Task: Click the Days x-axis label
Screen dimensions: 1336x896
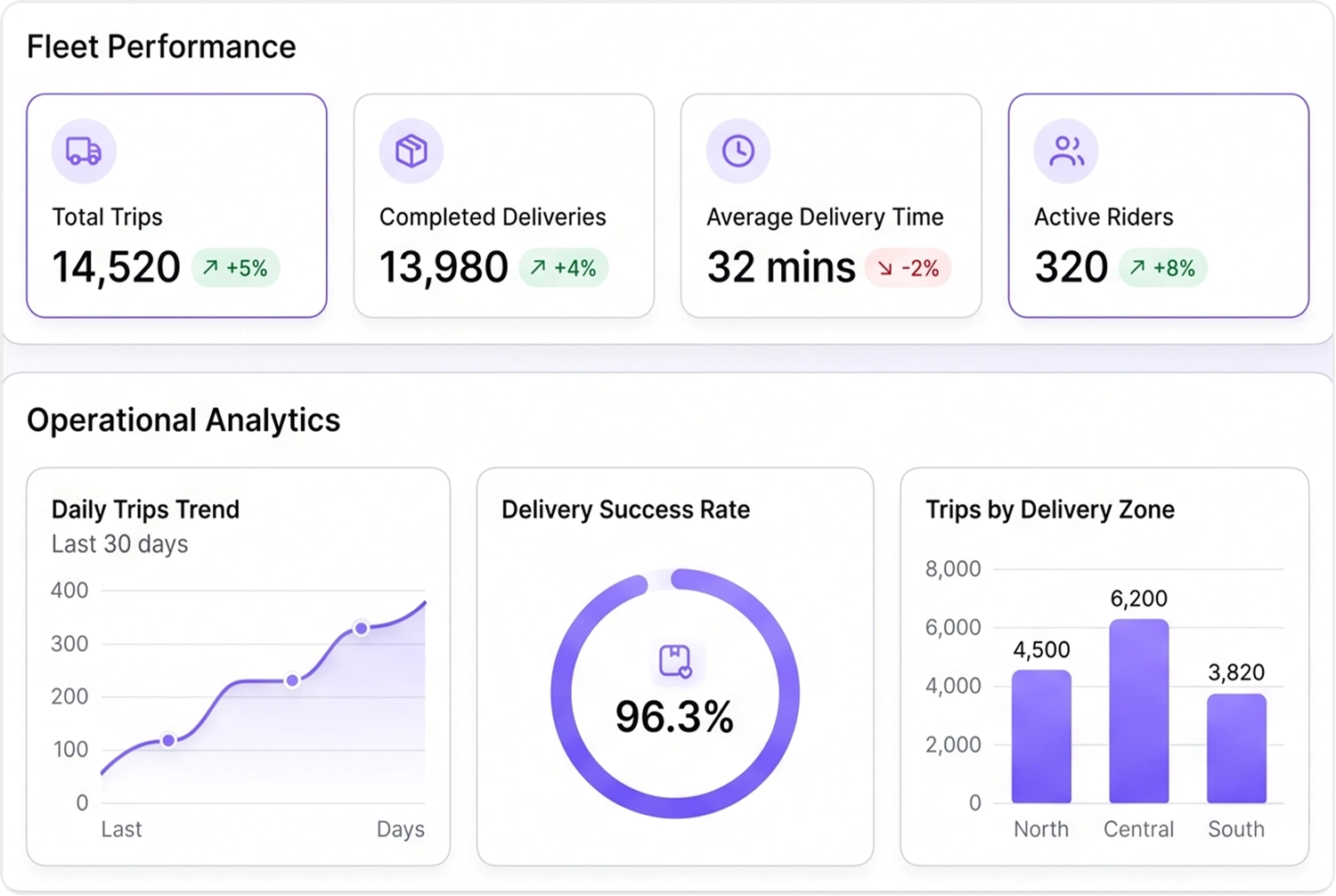Action: coord(401,829)
